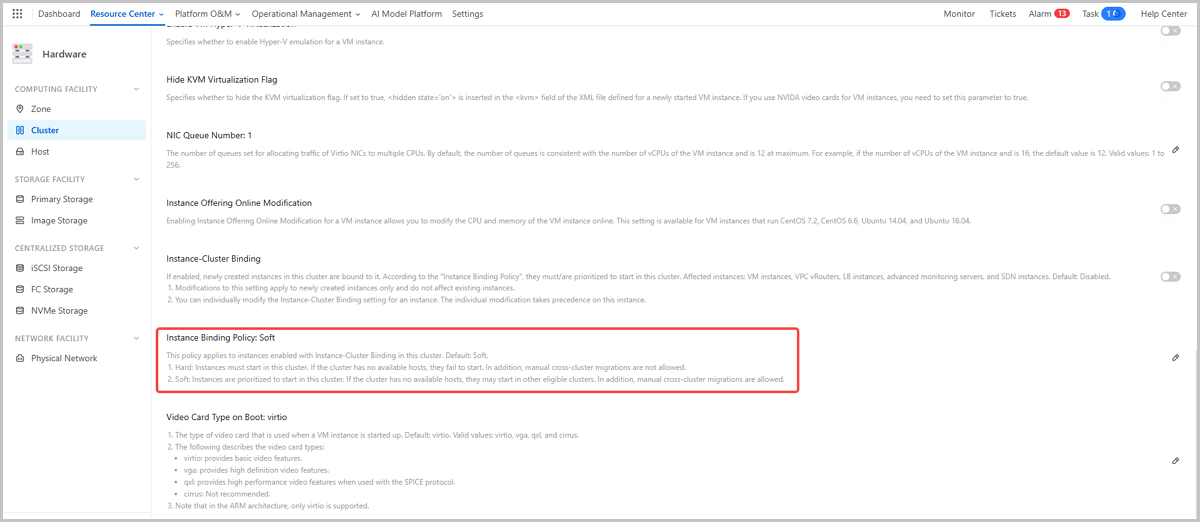This screenshot has width=1200, height=522.
Task: Select iSCSI Storage in the sidebar
Action: 56,268
